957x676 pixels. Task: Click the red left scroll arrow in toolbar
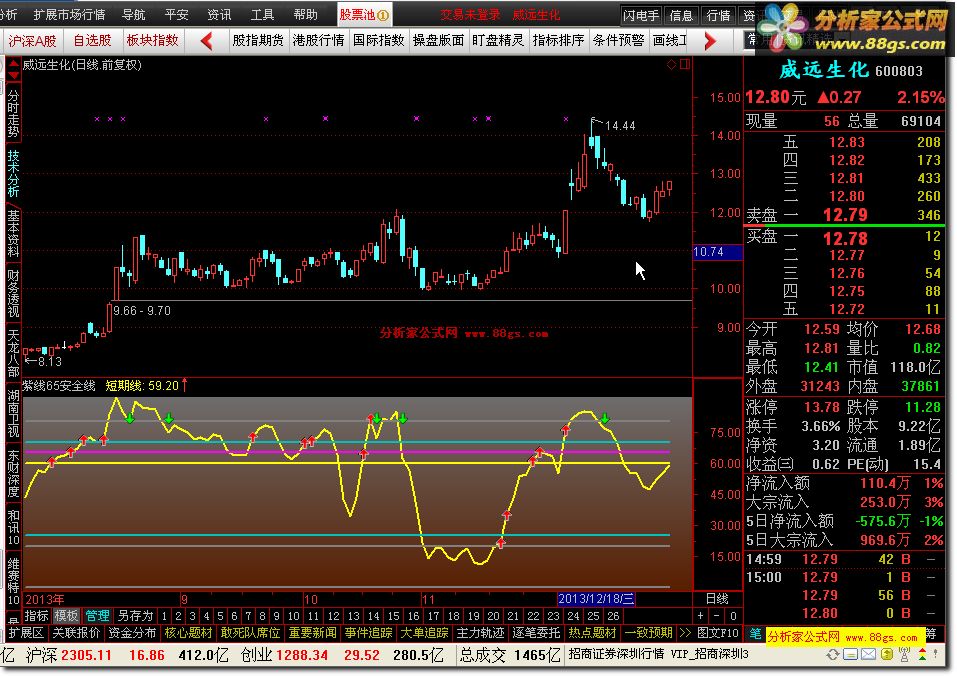[x=206, y=41]
